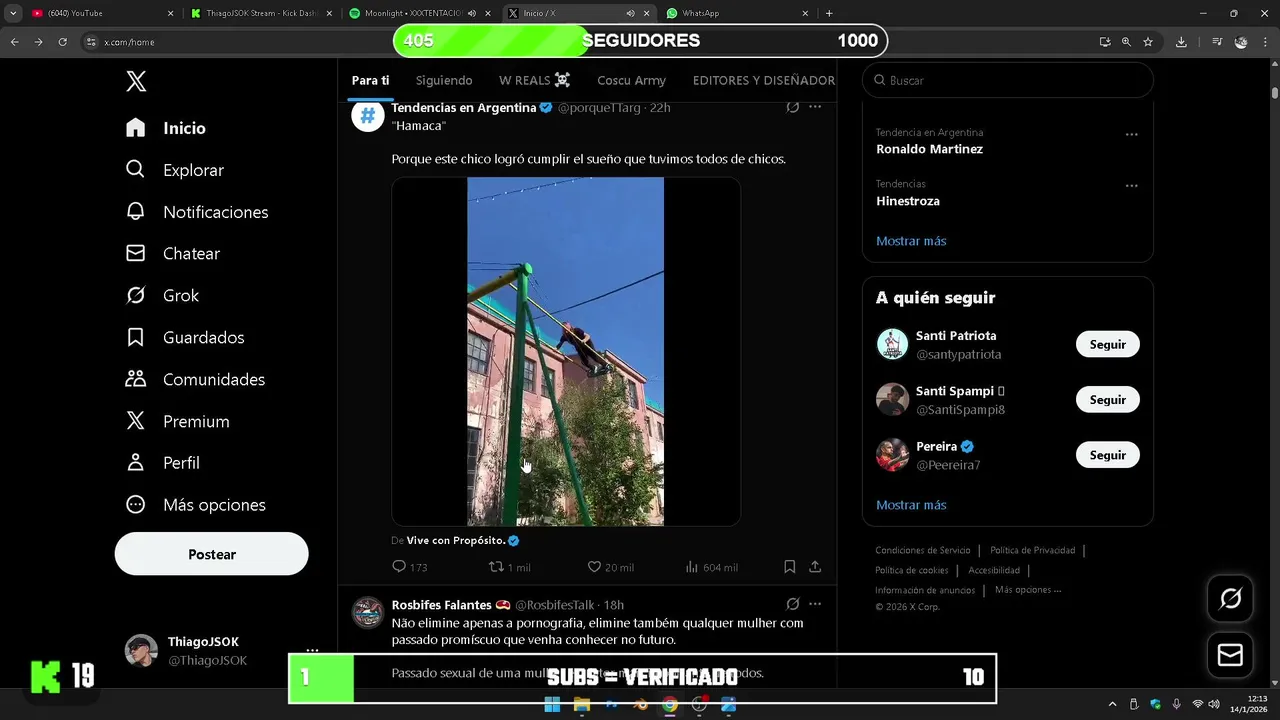Open the ThiagoJSOK account switcher
Viewport: 1280px width, 720px height.
pos(220,651)
